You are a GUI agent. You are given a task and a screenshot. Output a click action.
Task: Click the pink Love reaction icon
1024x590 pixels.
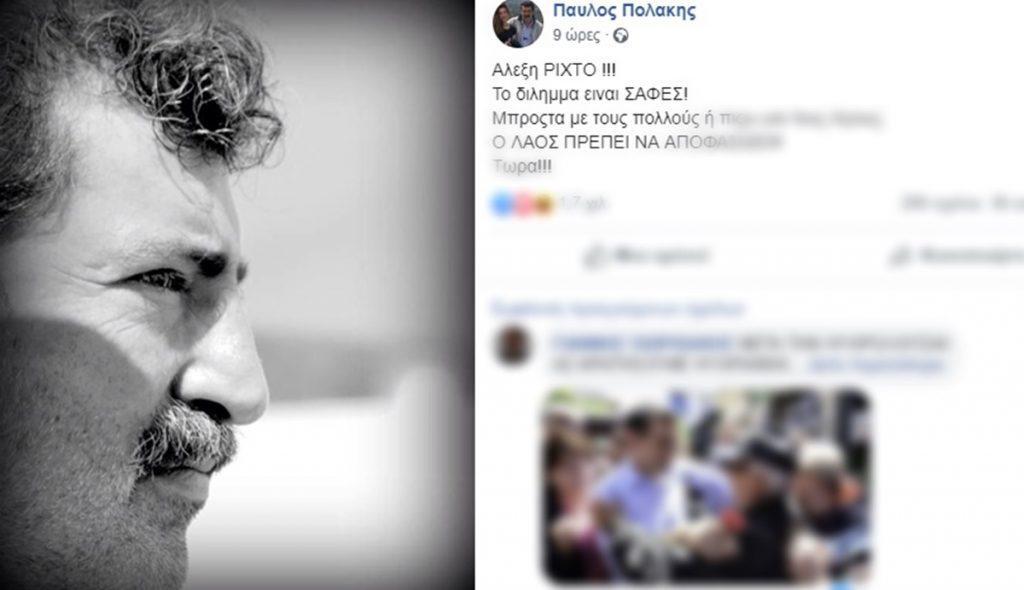pyautogui.click(x=524, y=205)
